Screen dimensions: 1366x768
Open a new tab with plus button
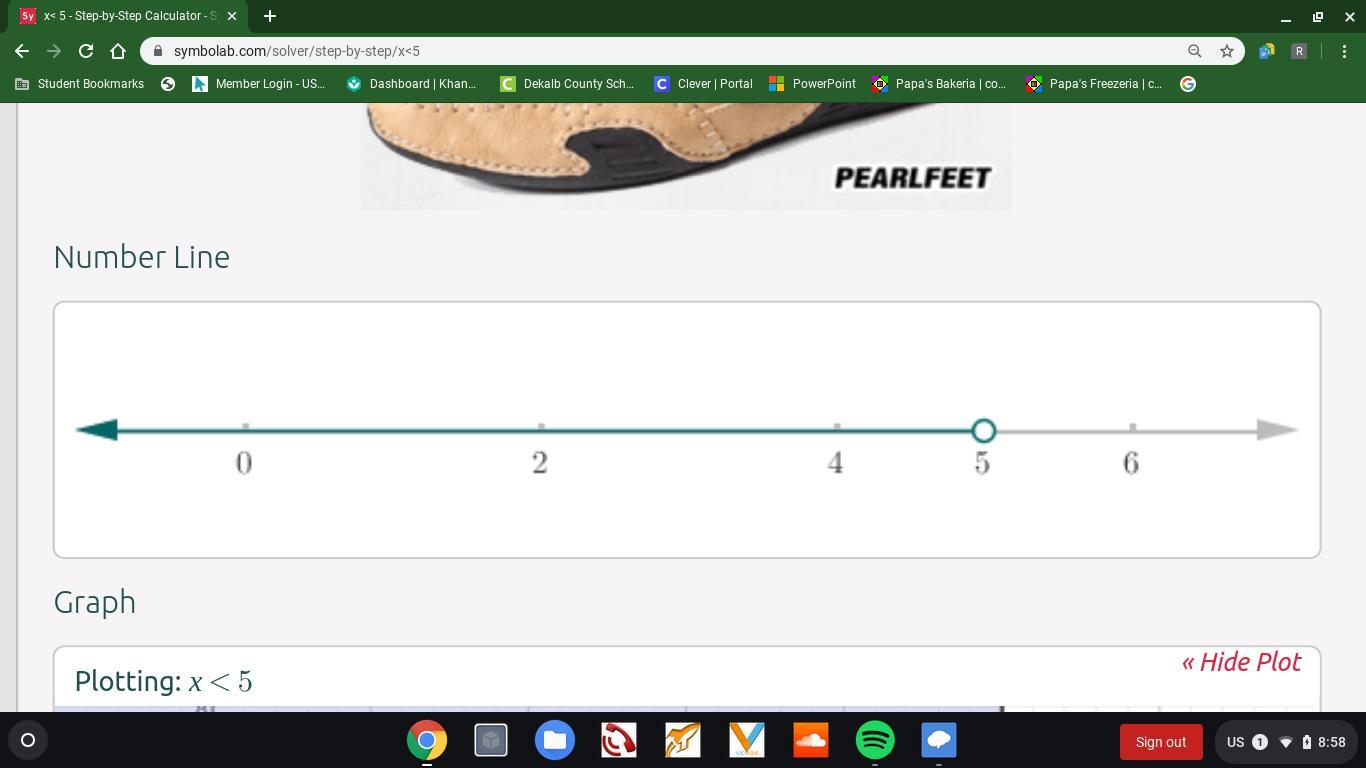[x=270, y=16]
